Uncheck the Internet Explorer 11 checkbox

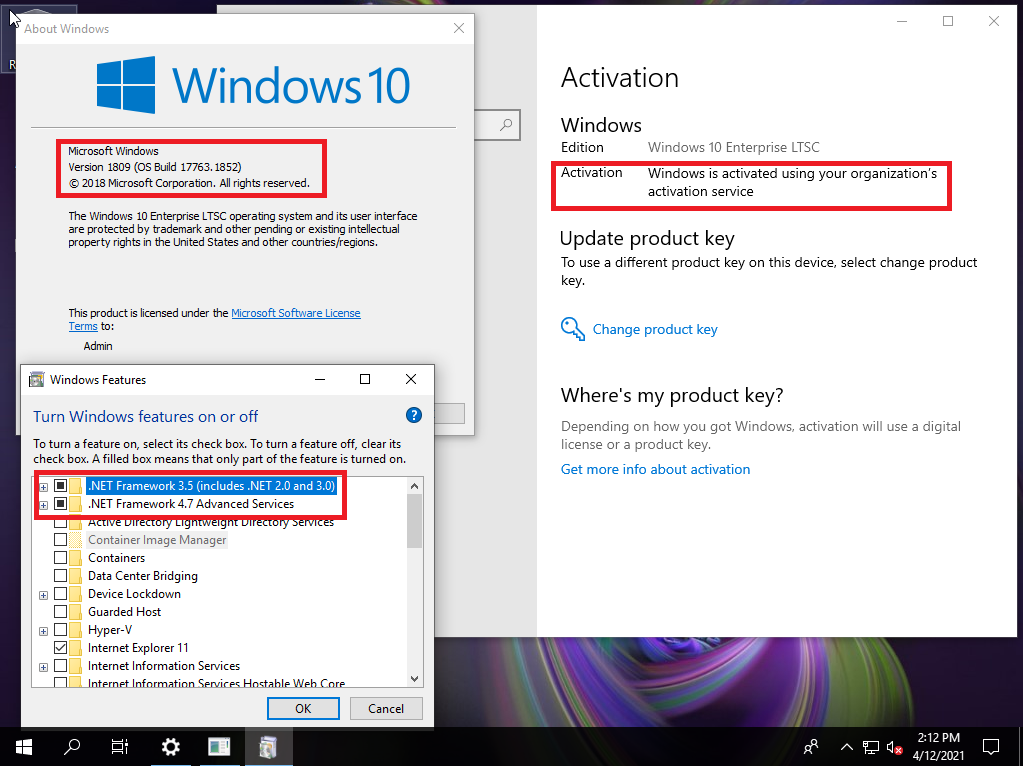pyautogui.click(x=60, y=648)
